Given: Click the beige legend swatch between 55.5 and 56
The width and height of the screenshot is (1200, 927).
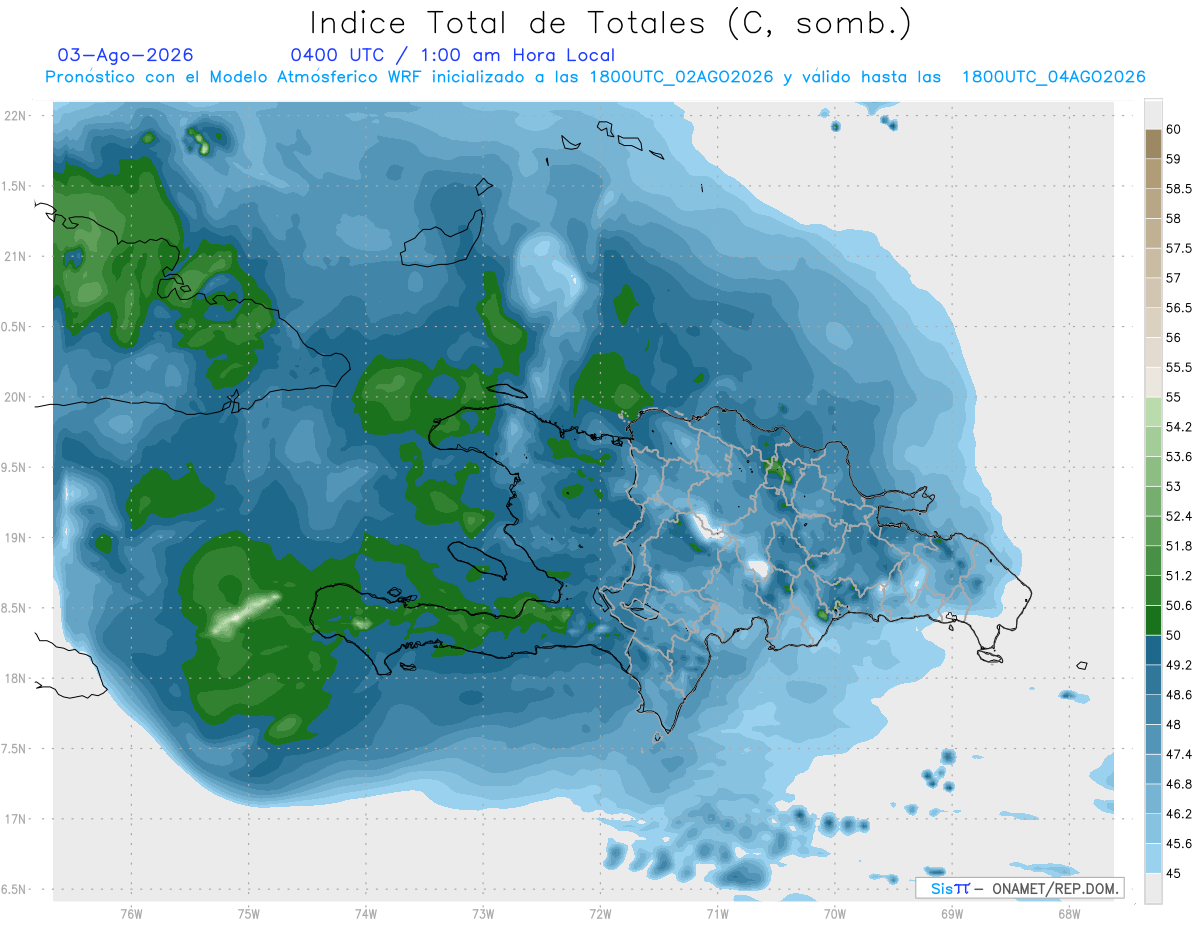Looking at the screenshot, I should coord(1153,353).
